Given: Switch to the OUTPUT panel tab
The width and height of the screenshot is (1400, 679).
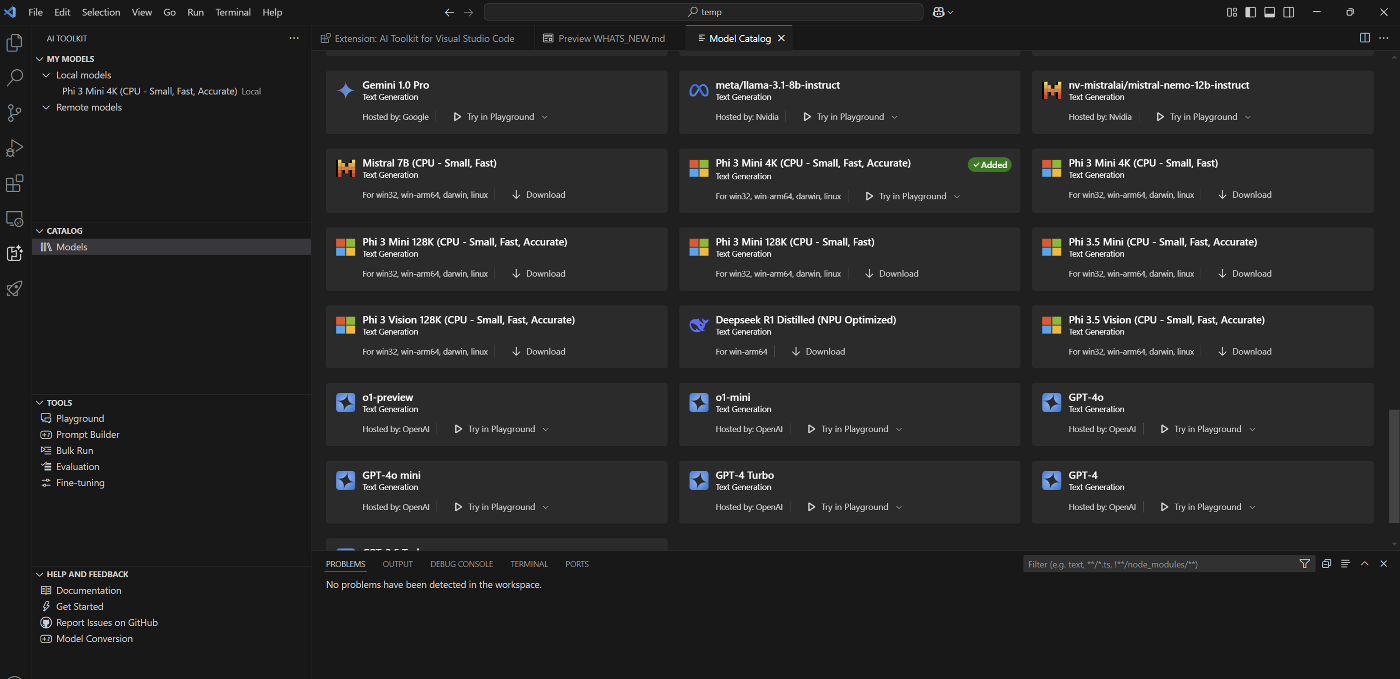Looking at the screenshot, I should pos(398,564).
